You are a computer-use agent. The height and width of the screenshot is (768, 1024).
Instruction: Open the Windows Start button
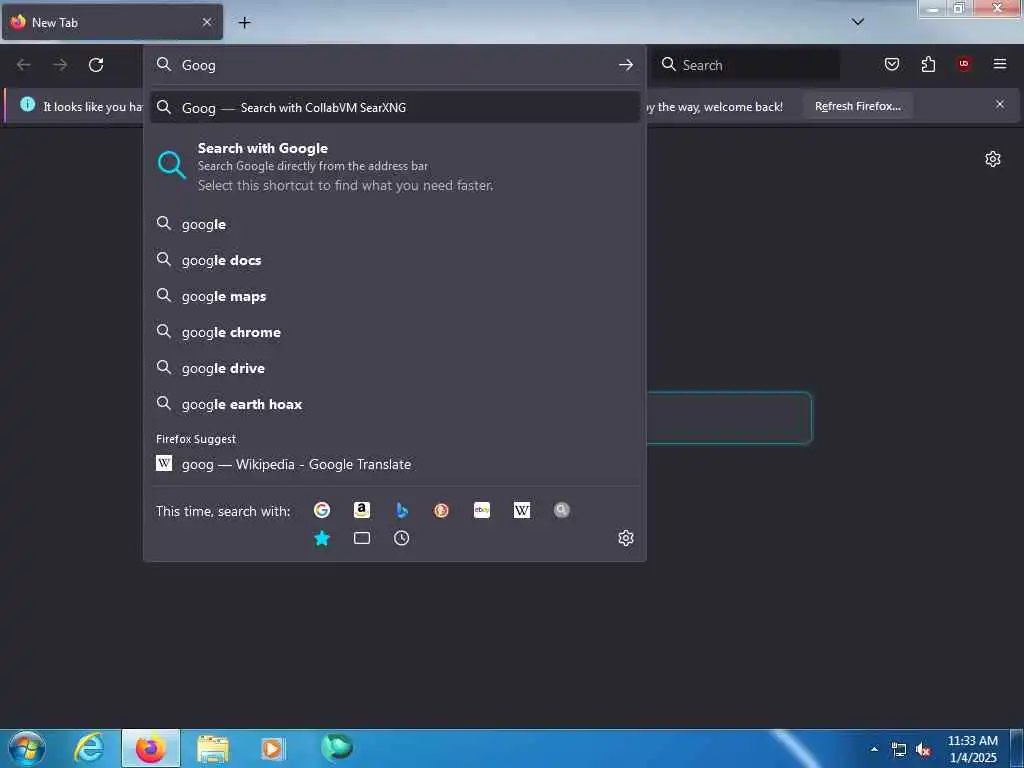(x=27, y=748)
